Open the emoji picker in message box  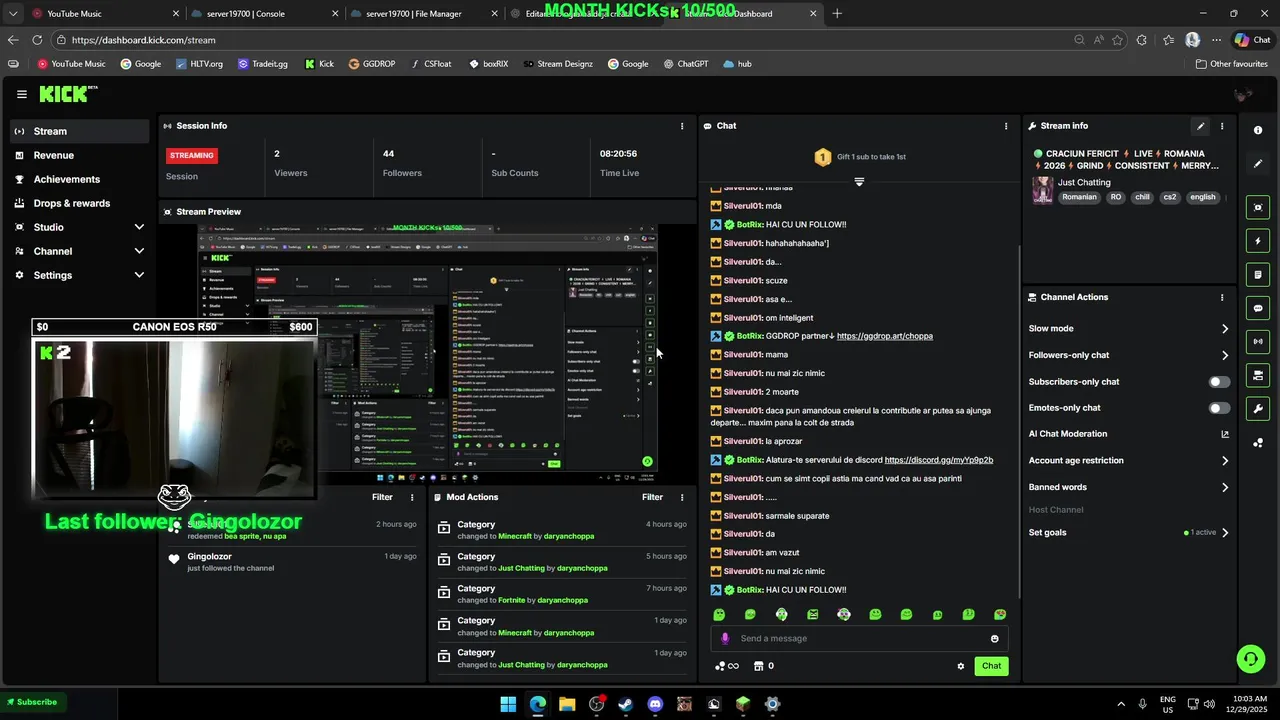(x=994, y=639)
